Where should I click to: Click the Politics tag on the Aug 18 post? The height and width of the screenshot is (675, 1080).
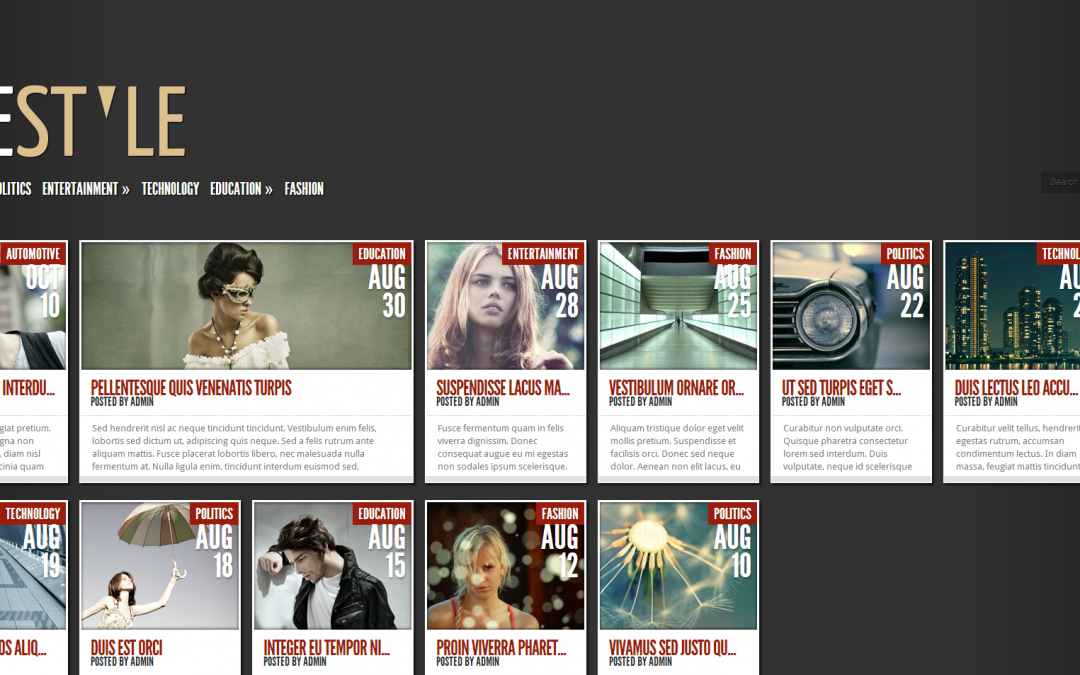(214, 513)
